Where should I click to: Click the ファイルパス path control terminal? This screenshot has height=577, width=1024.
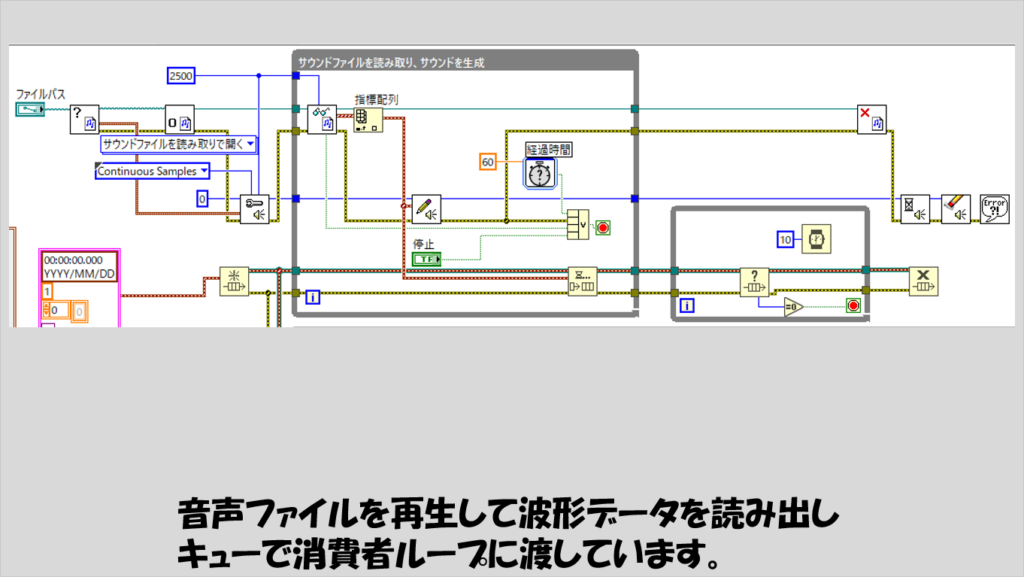point(30,108)
